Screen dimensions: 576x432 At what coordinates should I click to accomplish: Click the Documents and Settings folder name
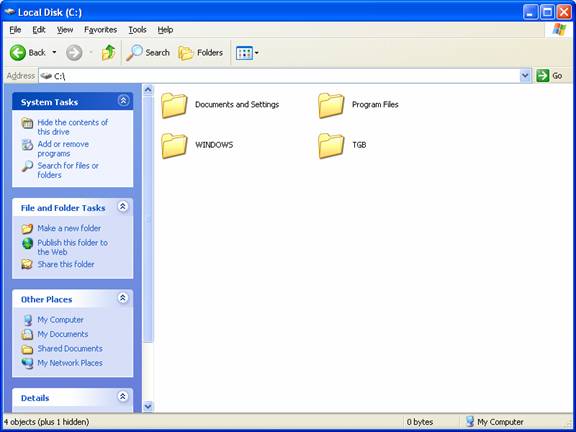[237, 105]
